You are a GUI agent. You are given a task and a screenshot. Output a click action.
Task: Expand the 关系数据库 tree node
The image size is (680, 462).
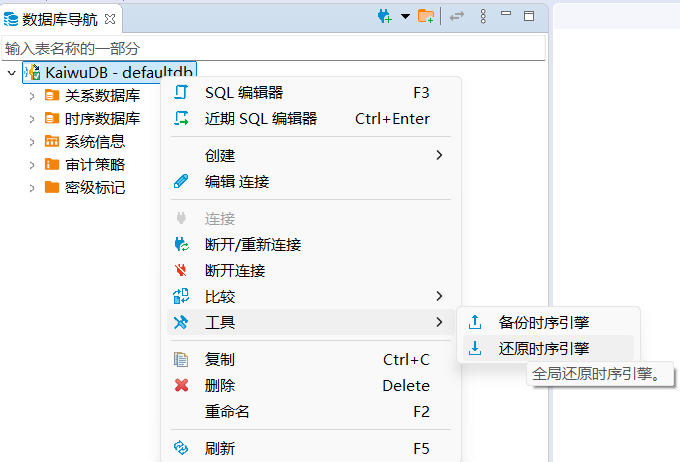pos(32,96)
